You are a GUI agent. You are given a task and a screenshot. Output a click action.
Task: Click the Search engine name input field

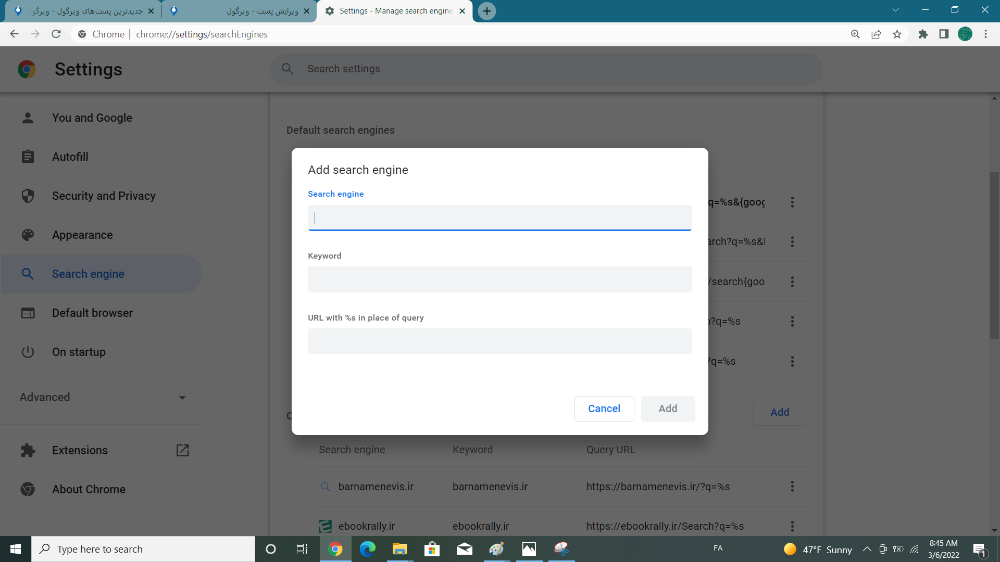pos(499,218)
